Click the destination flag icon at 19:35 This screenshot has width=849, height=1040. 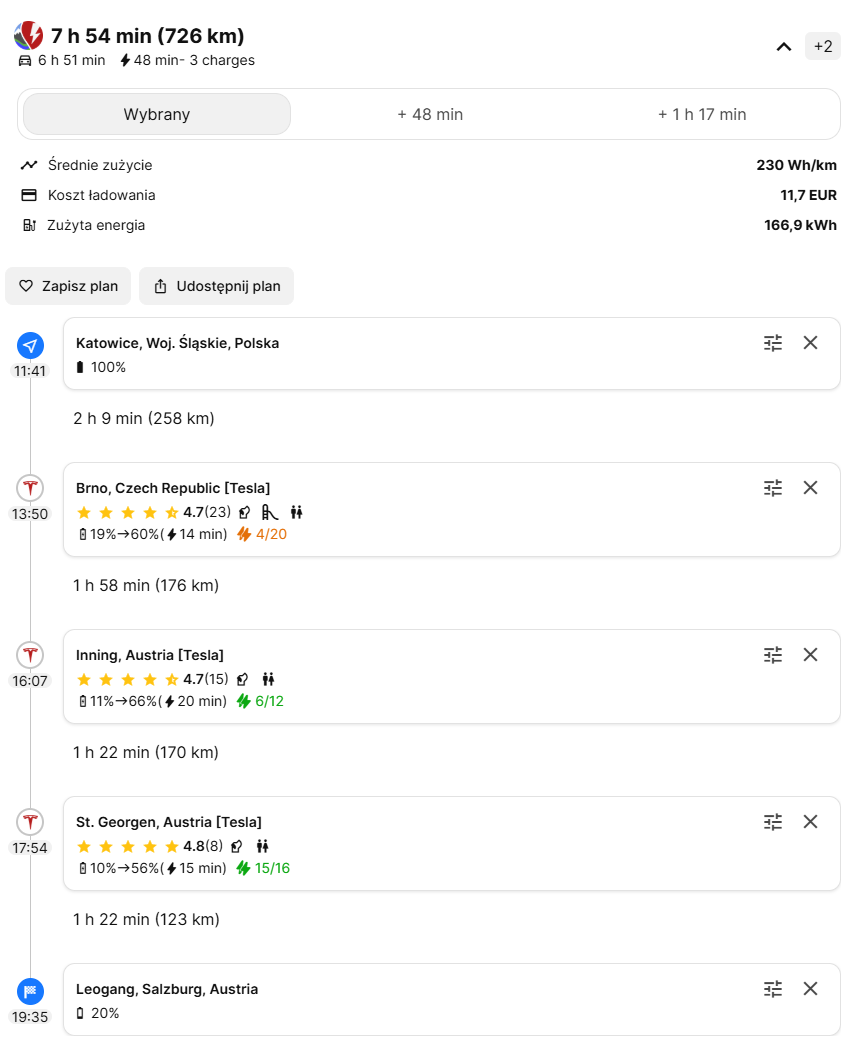(30, 991)
